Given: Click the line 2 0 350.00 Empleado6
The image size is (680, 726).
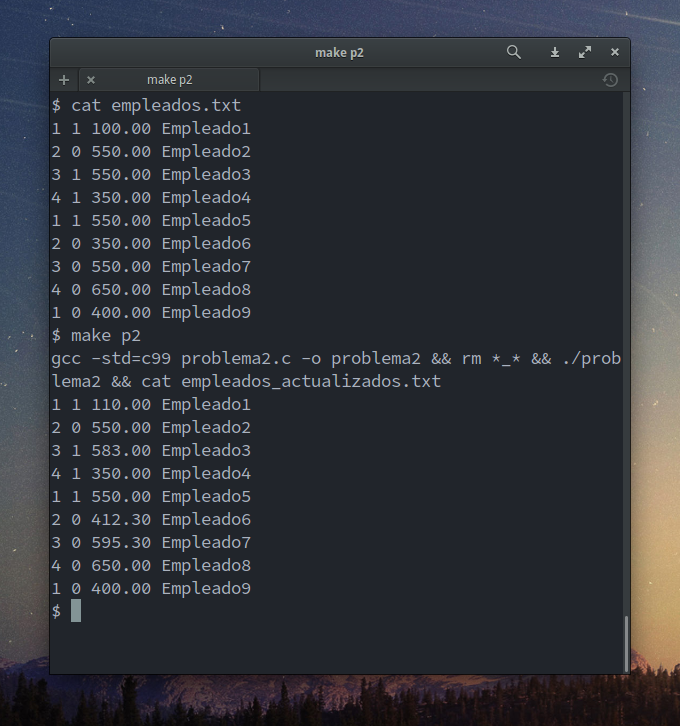Looking at the screenshot, I should (151, 244).
